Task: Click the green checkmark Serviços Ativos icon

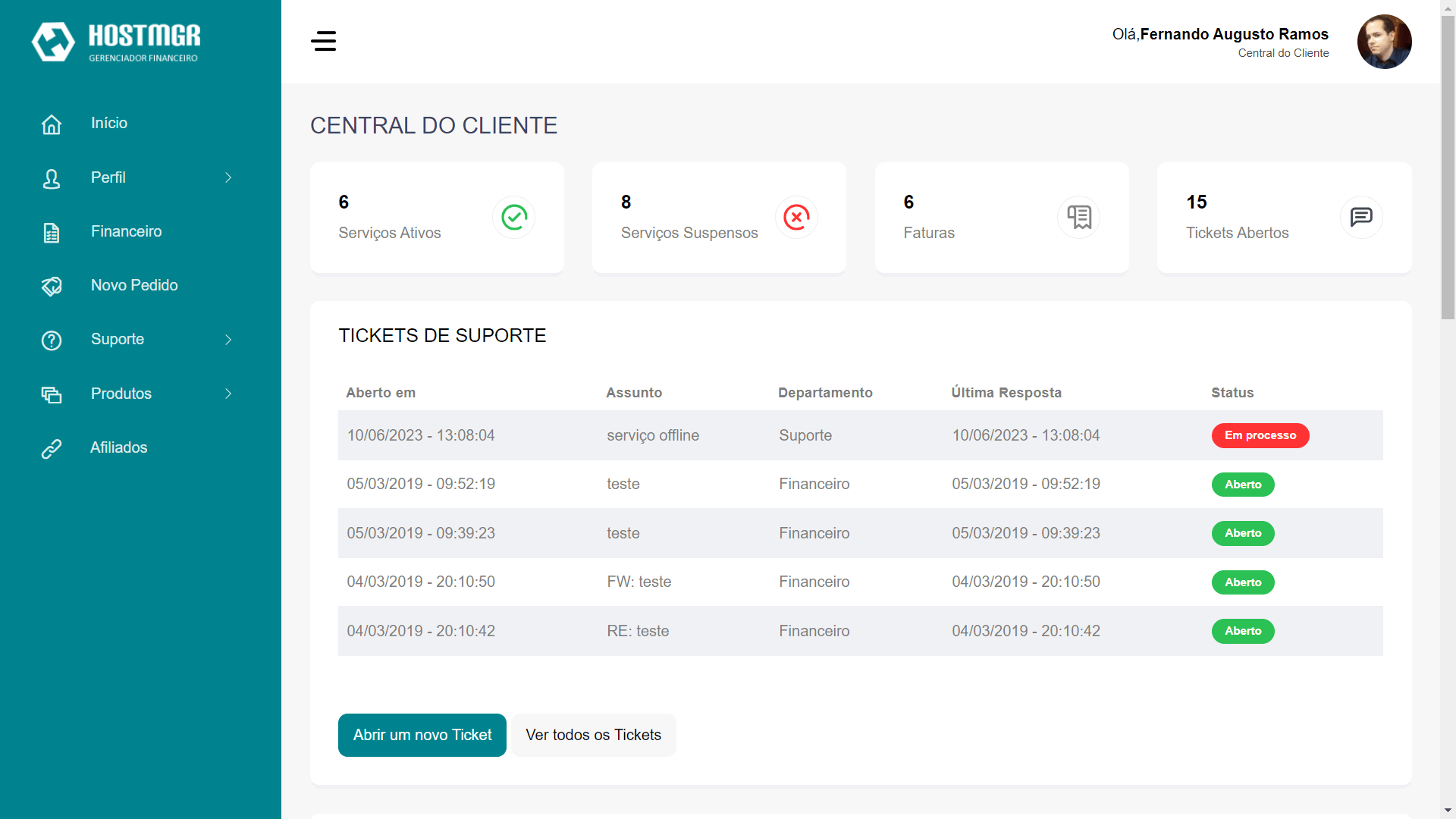Action: tap(513, 218)
